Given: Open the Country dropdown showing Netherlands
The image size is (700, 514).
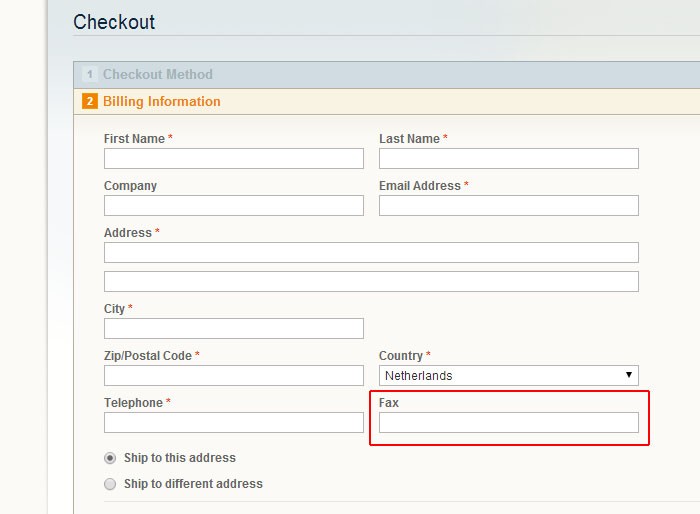Looking at the screenshot, I should coord(509,376).
